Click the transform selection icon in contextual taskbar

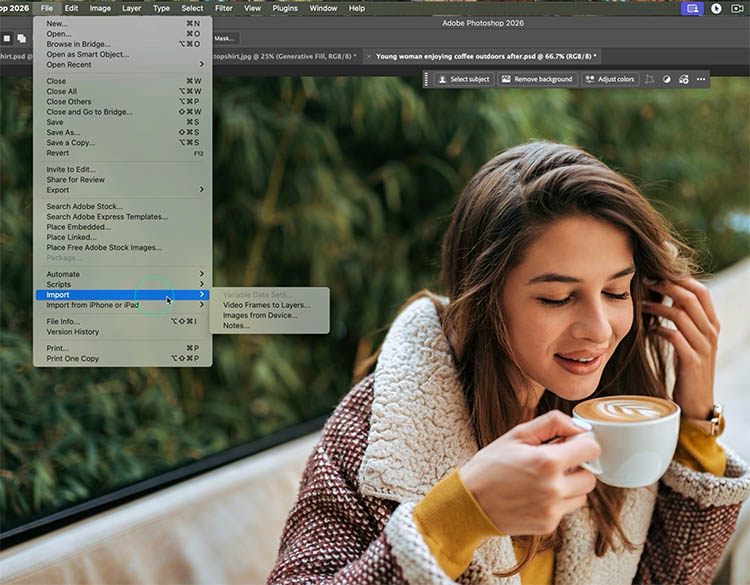[650, 79]
